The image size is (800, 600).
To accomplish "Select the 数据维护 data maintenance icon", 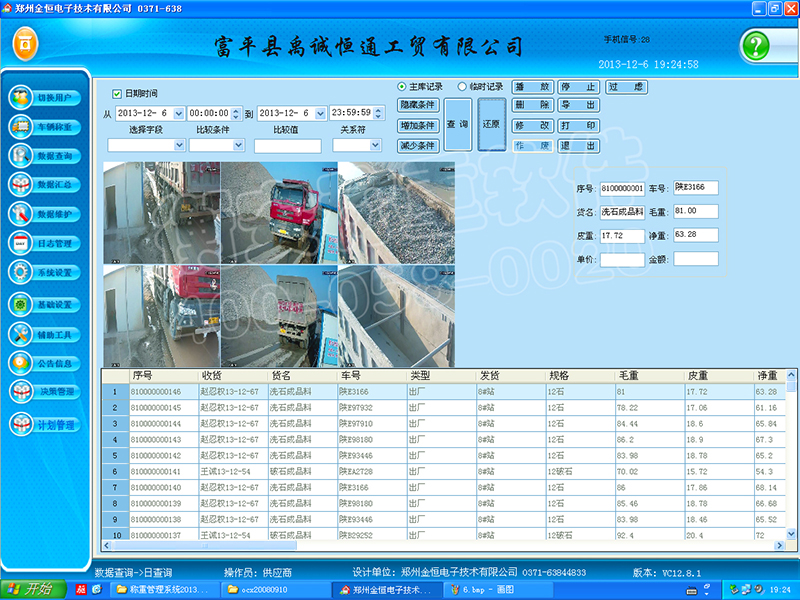I will click(23, 214).
